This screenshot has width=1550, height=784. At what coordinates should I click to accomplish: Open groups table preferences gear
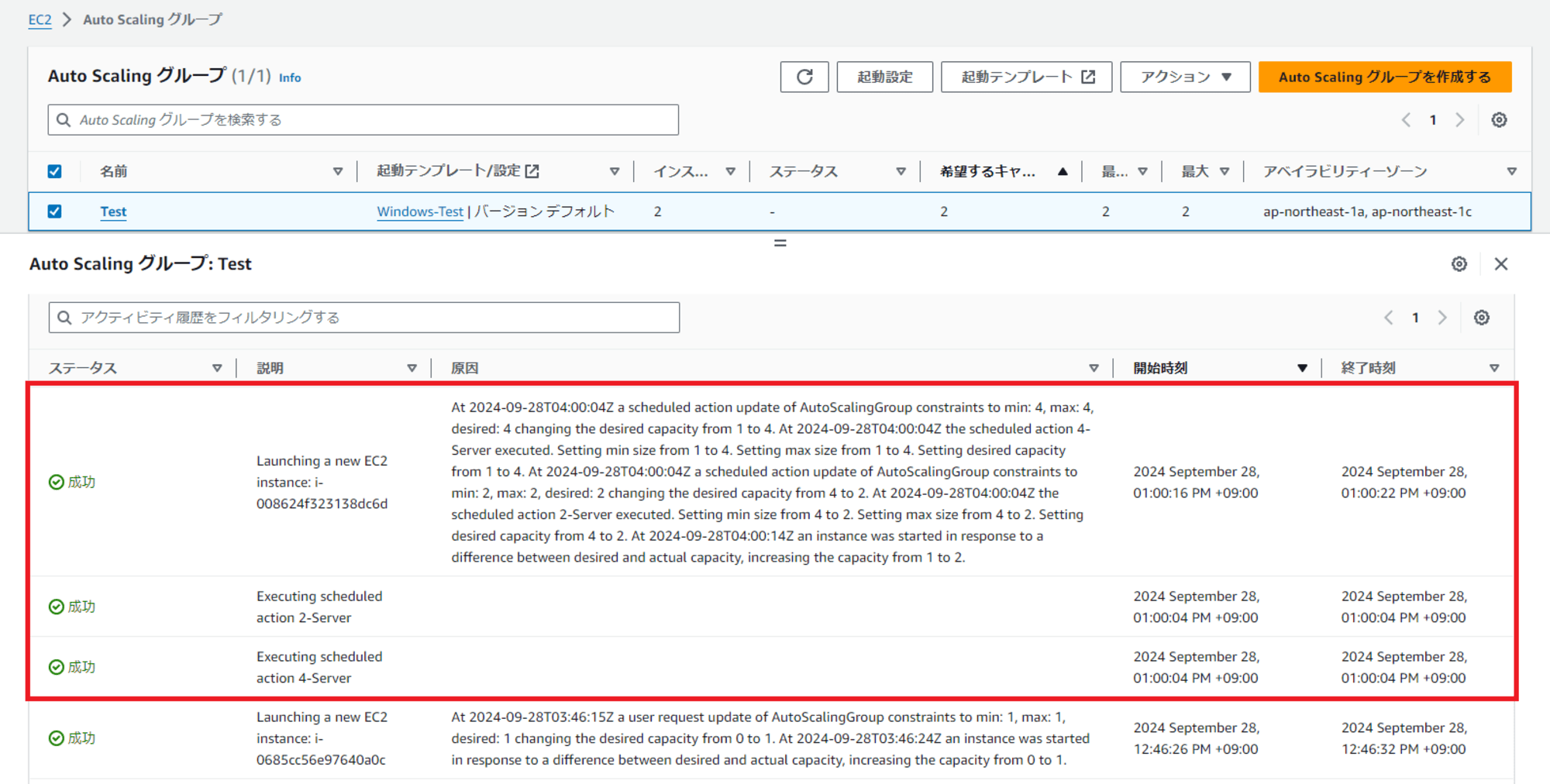(1499, 120)
